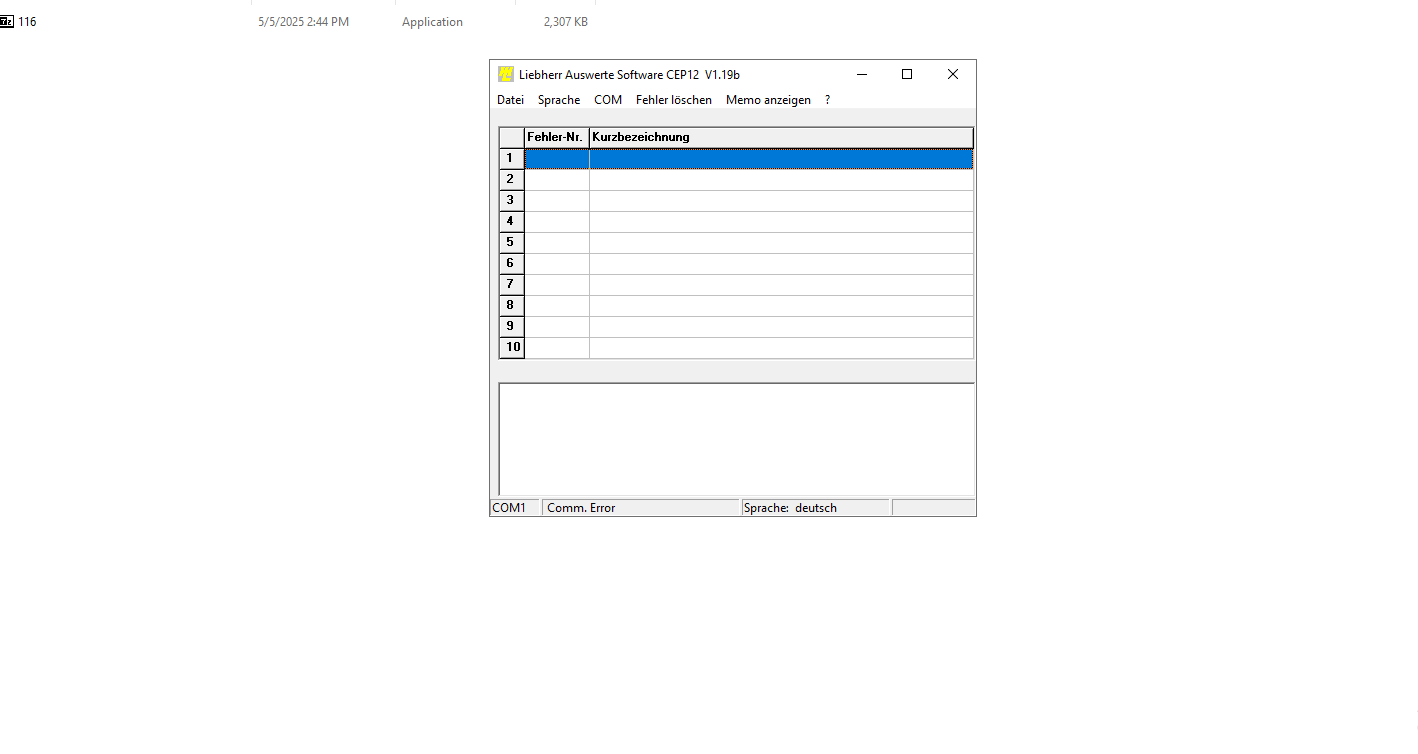Open the COM menu
Viewport: 1418px width, 754px height.
coord(608,100)
